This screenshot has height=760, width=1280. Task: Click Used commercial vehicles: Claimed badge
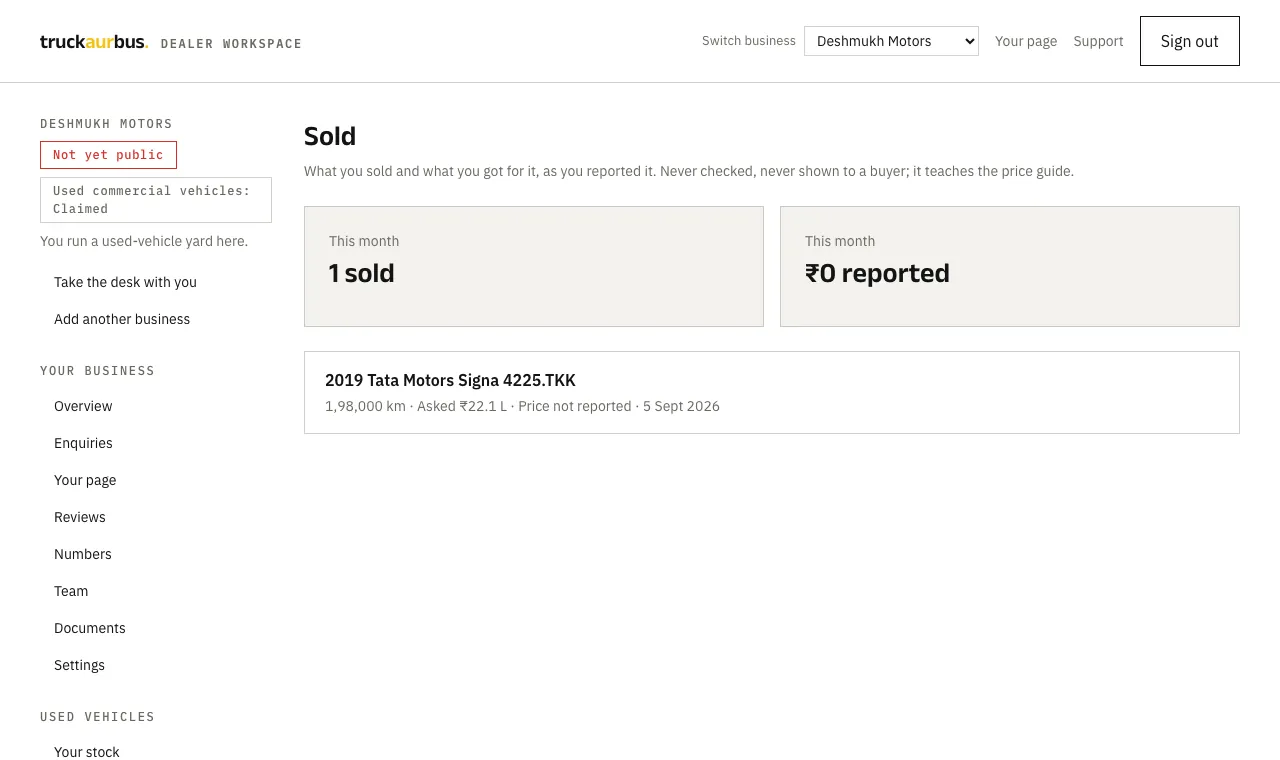[x=156, y=200]
